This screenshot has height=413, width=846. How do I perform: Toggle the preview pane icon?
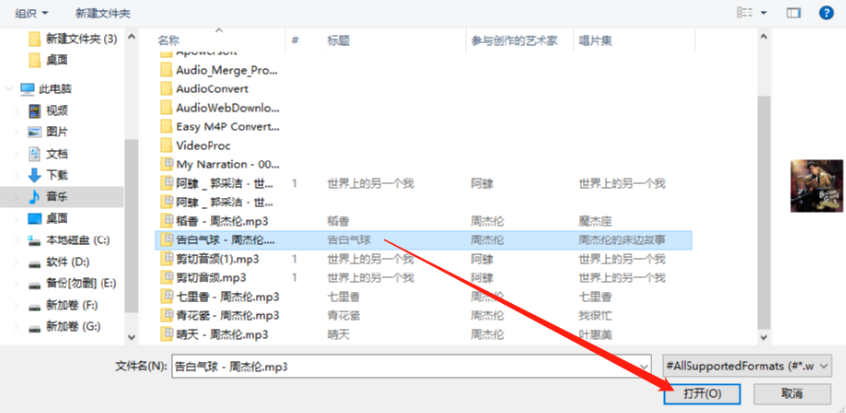click(793, 13)
